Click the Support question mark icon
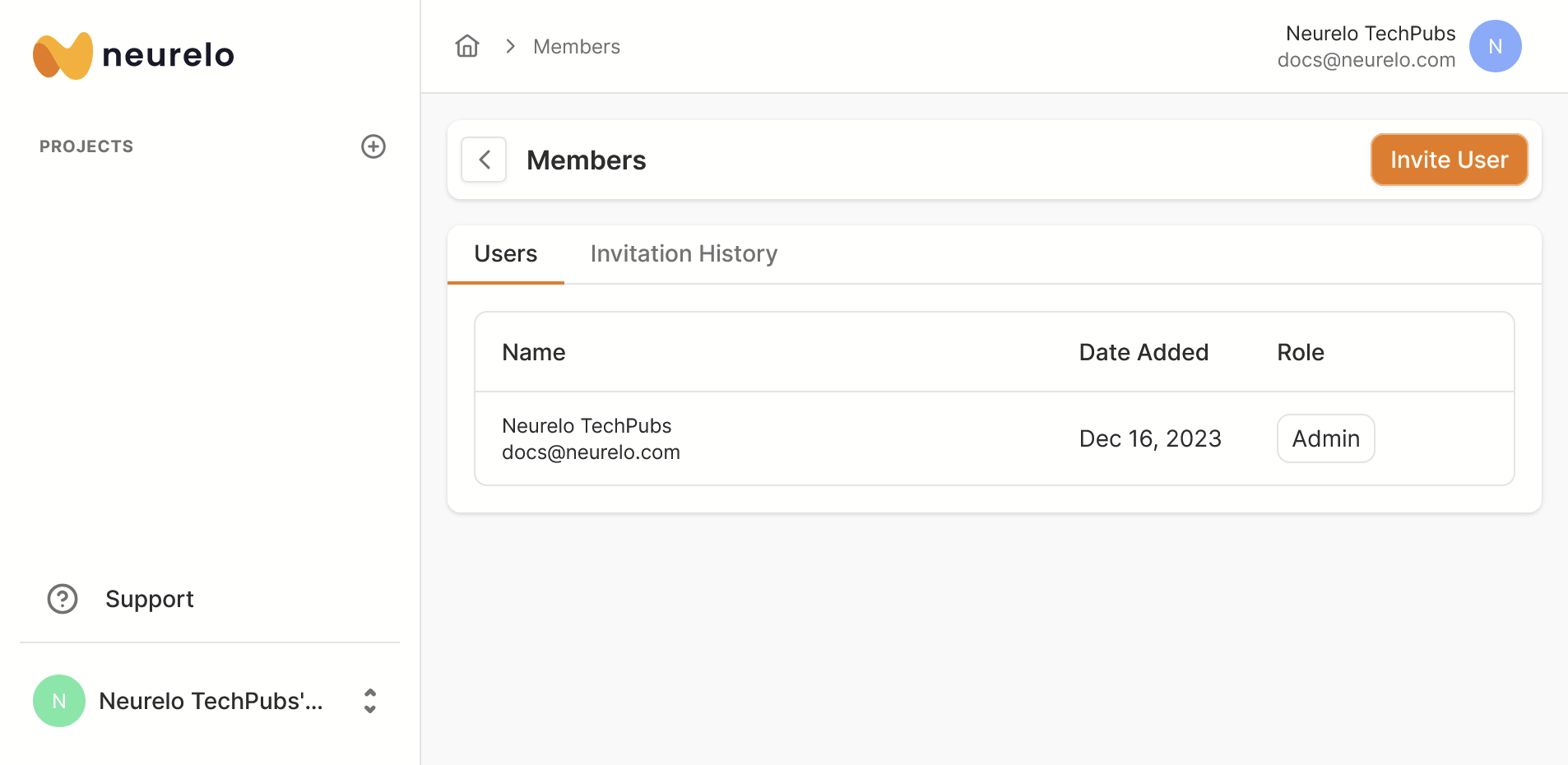 (x=63, y=599)
